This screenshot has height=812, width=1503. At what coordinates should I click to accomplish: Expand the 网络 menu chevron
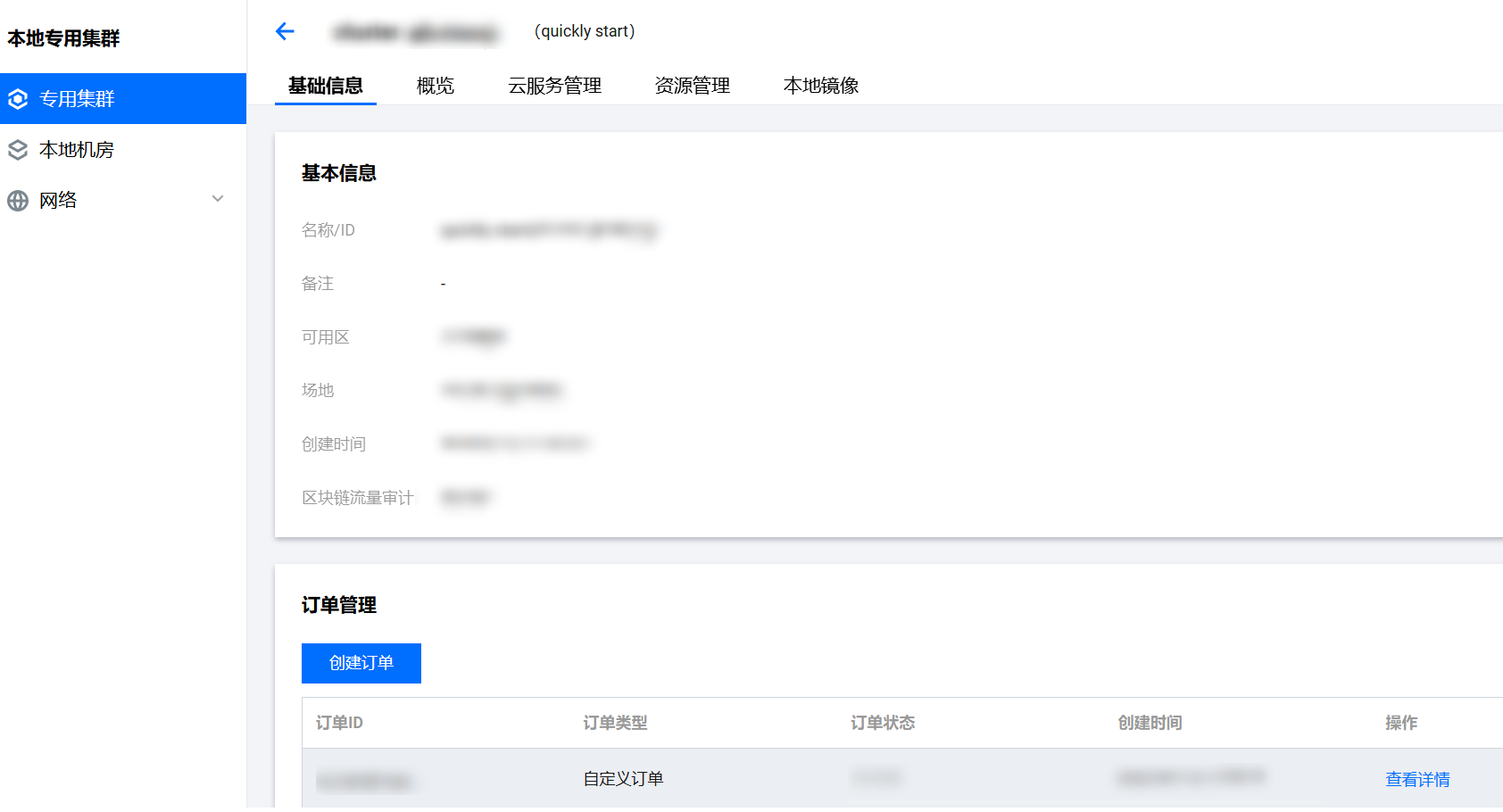[x=218, y=199]
